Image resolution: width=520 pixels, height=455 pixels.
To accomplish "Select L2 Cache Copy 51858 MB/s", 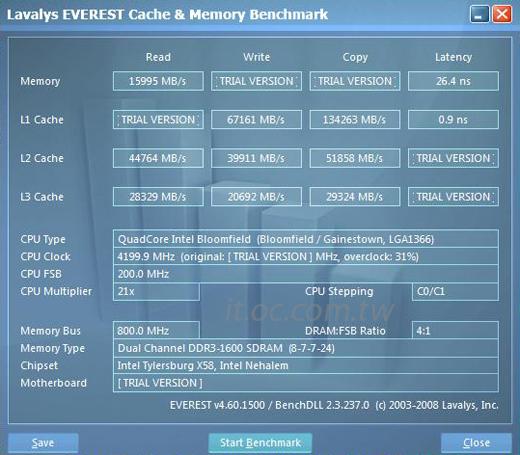I will [355, 158].
